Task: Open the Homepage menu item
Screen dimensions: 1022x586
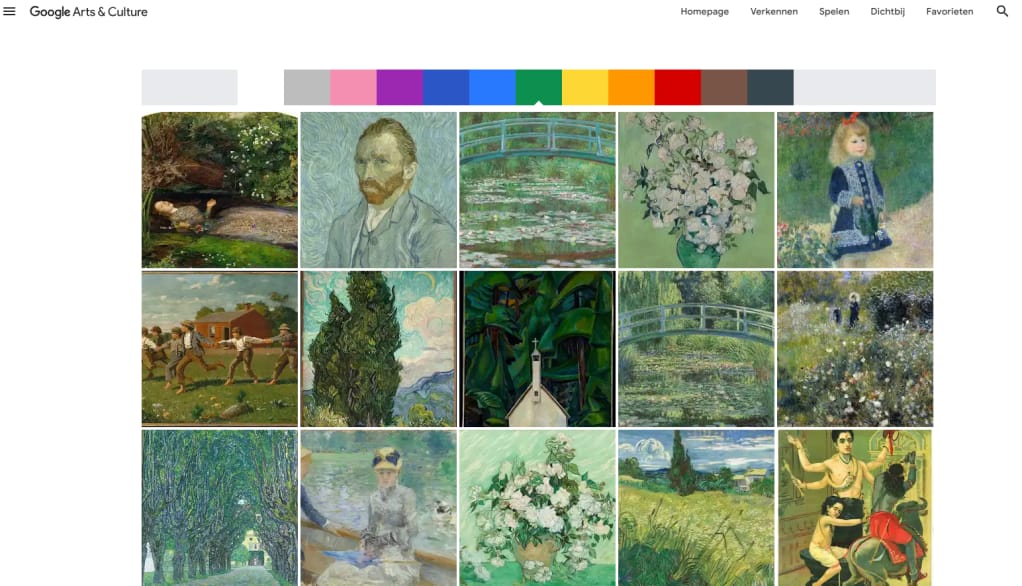Action: (x=705, y=12)
